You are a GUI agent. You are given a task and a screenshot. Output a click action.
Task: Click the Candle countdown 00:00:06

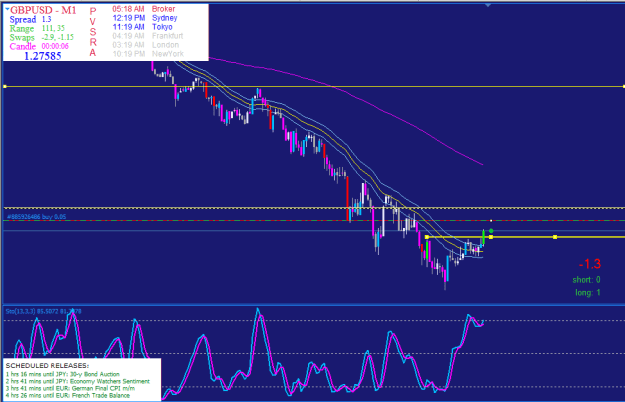pos(55,46)
